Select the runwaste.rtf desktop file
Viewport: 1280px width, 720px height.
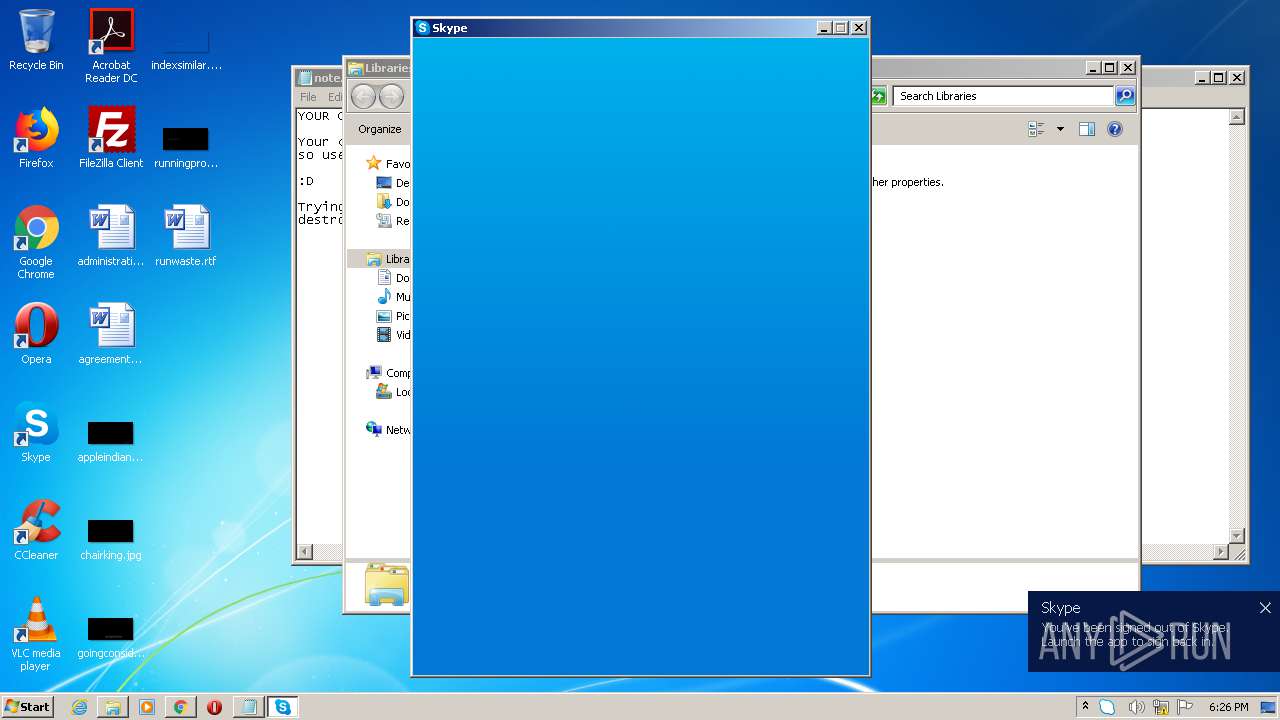(186, 236)
